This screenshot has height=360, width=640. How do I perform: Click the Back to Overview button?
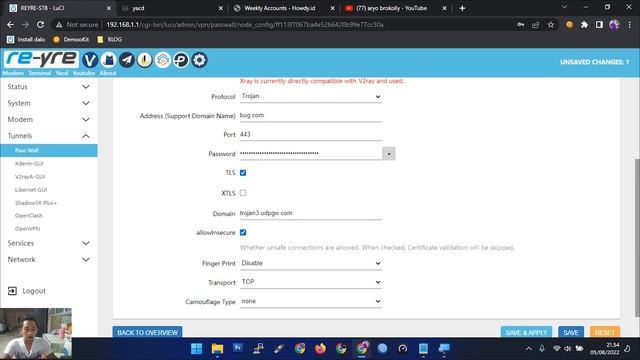(x=147, y=332)
